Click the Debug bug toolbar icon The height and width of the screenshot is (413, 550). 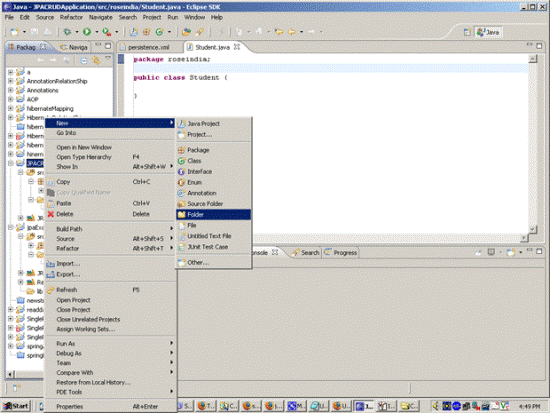[x=67, y=32]
